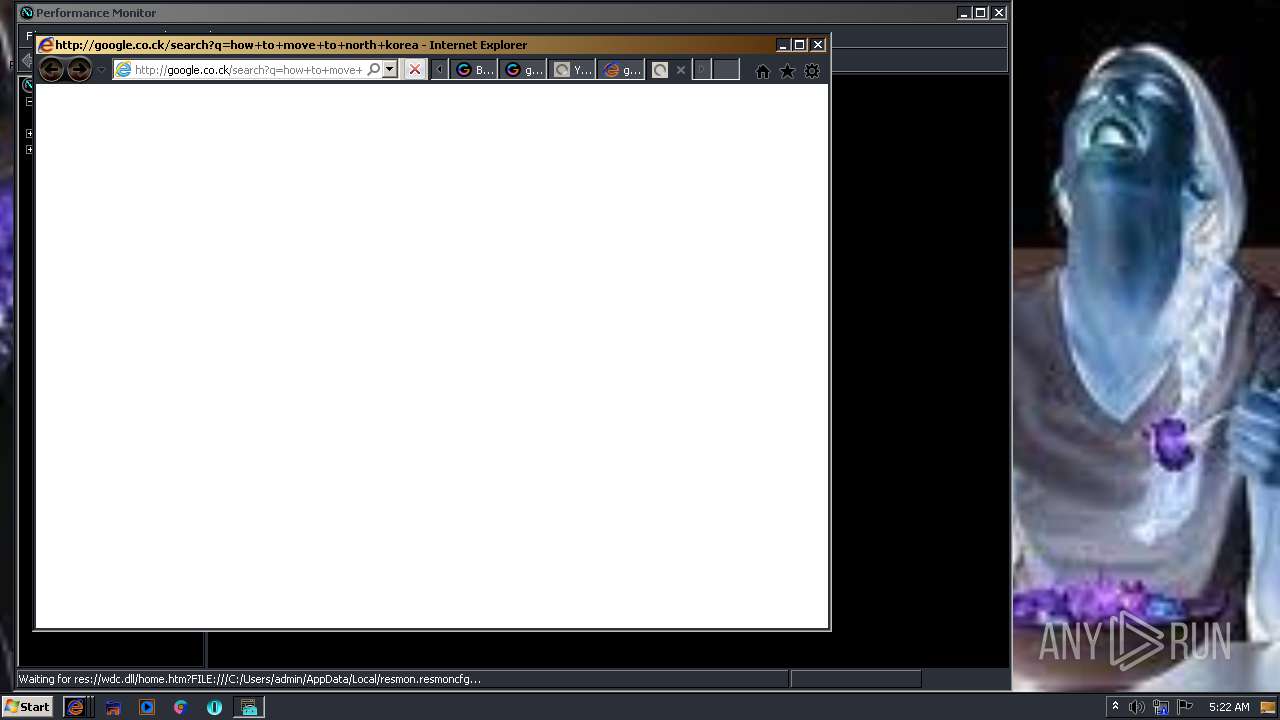Click the Waiting for res://wdc.dll status text

(x=249, y=679)
